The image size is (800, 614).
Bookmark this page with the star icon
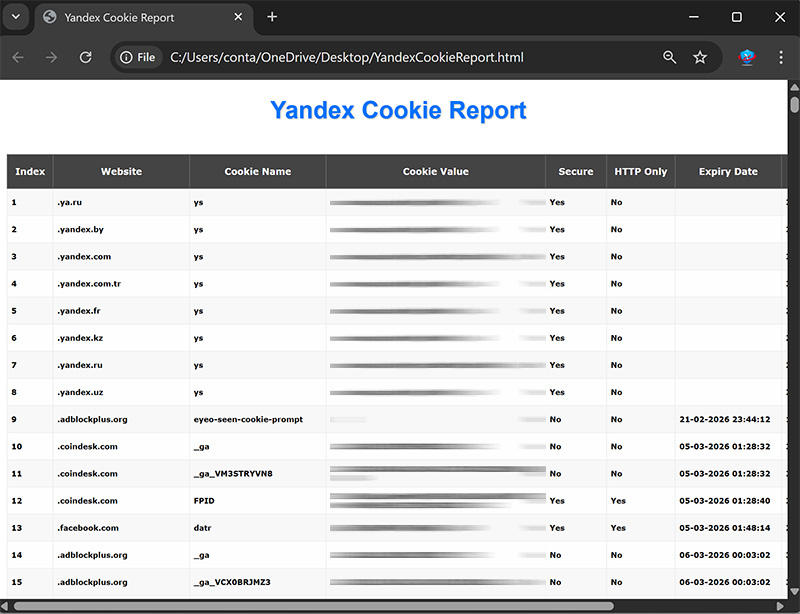point(700,58)
